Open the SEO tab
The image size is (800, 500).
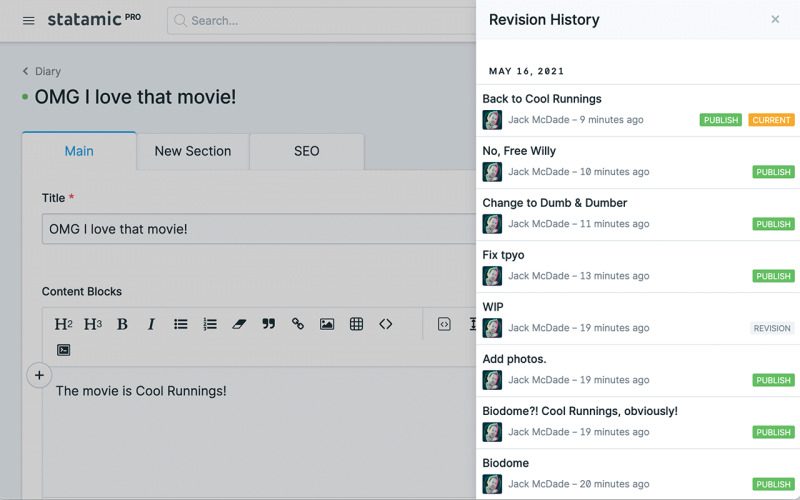point(306,151)
